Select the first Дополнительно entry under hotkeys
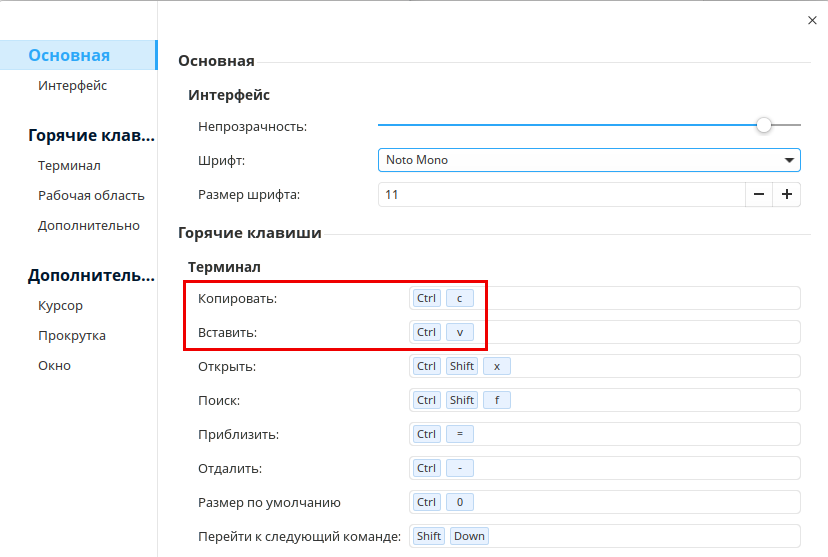The image size is (828, 557). [89, 225]
